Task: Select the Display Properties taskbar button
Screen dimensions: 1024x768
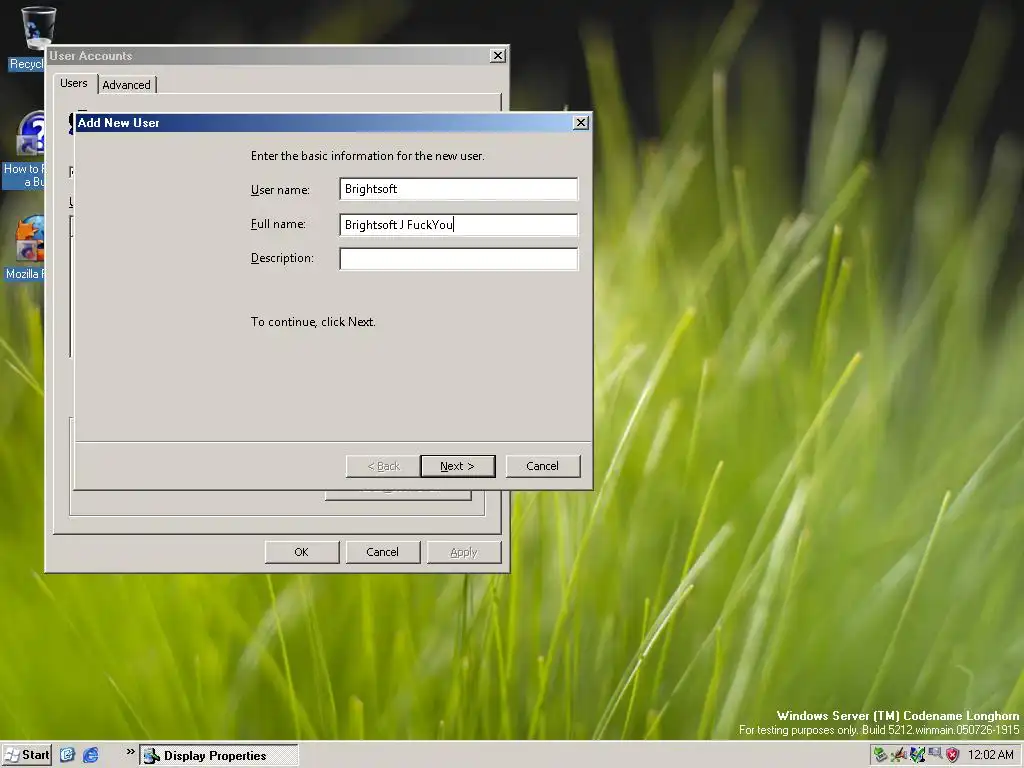Action: coord(219,756)
